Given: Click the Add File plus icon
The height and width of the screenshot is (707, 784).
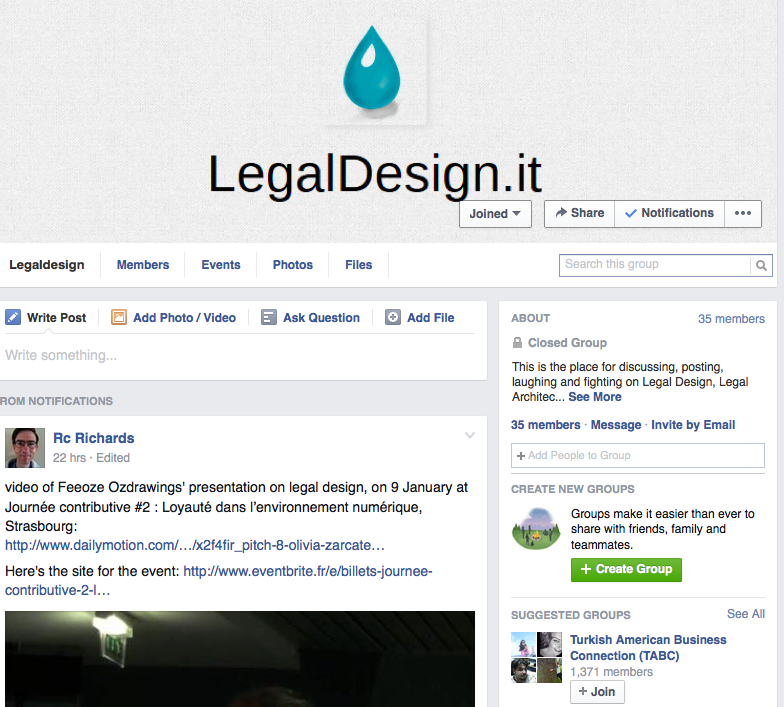Looking at the screenshot, I should [392, 318].
